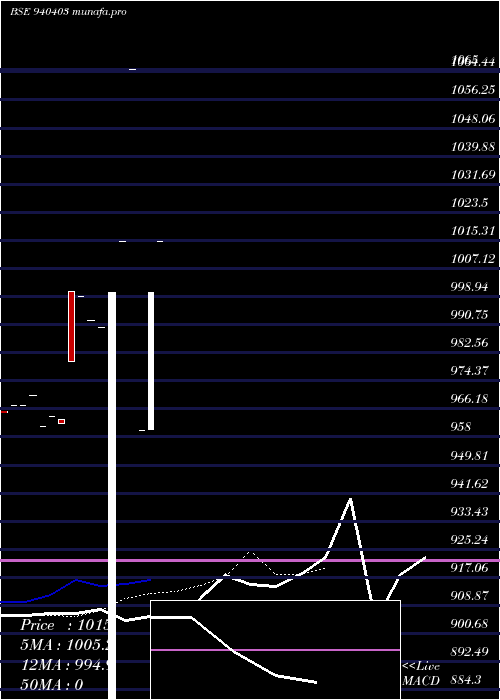Click the 949.81 price axis label

[x=469, y=456]
